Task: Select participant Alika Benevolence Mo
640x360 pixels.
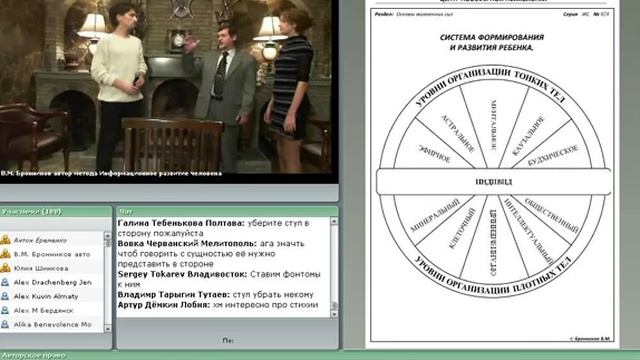Action: point(52,324)
